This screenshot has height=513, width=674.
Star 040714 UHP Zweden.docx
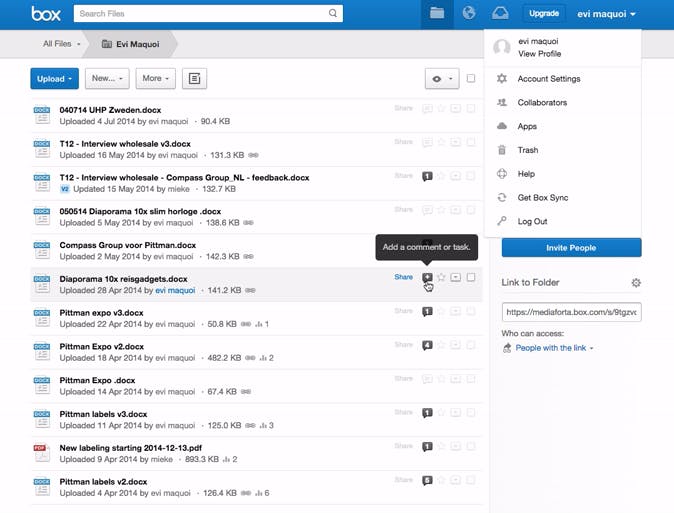pyautogui.click(x=441, y=108)
